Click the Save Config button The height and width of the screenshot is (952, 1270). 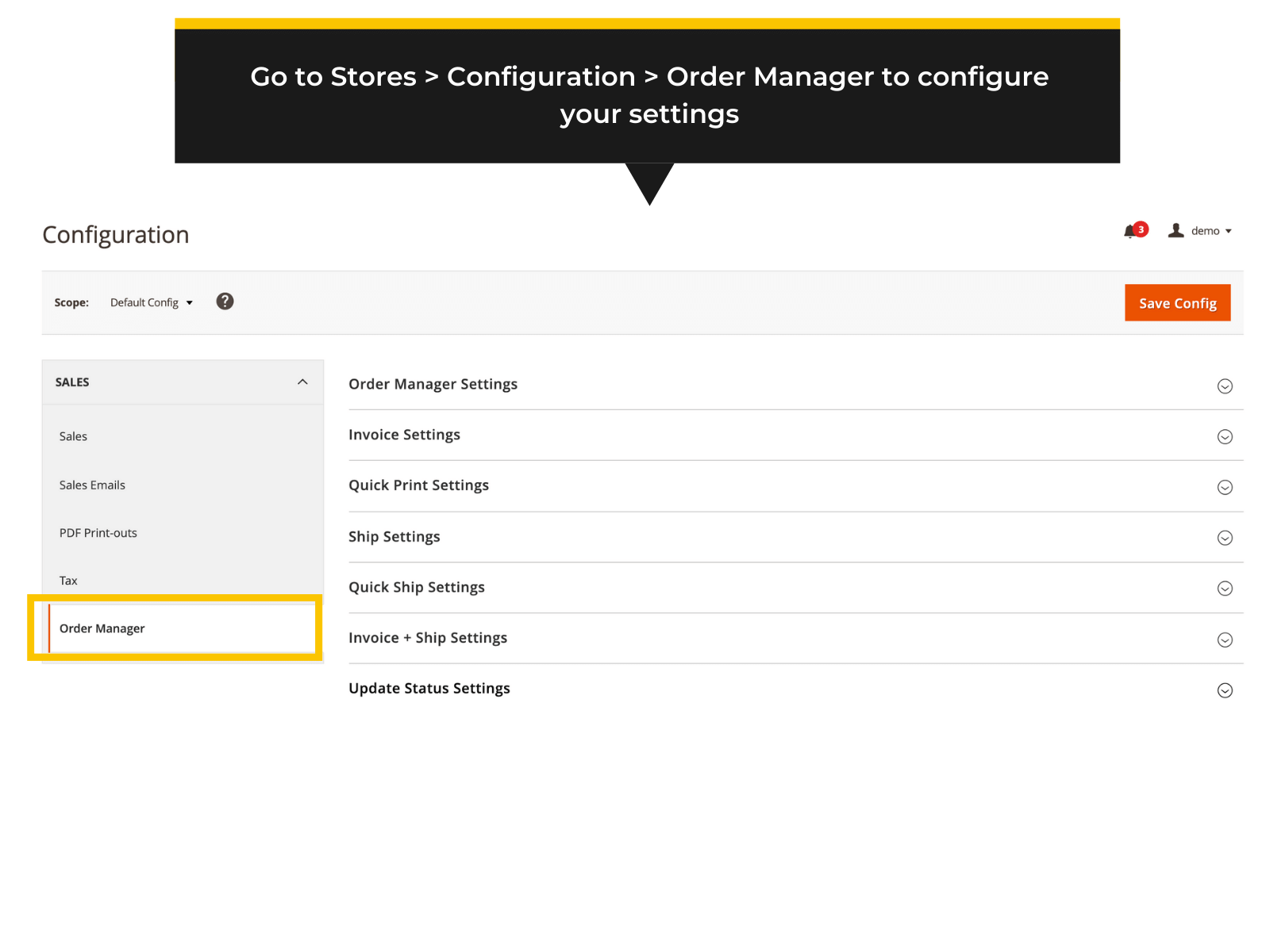pyautogui.click(x=1177, y=302)
